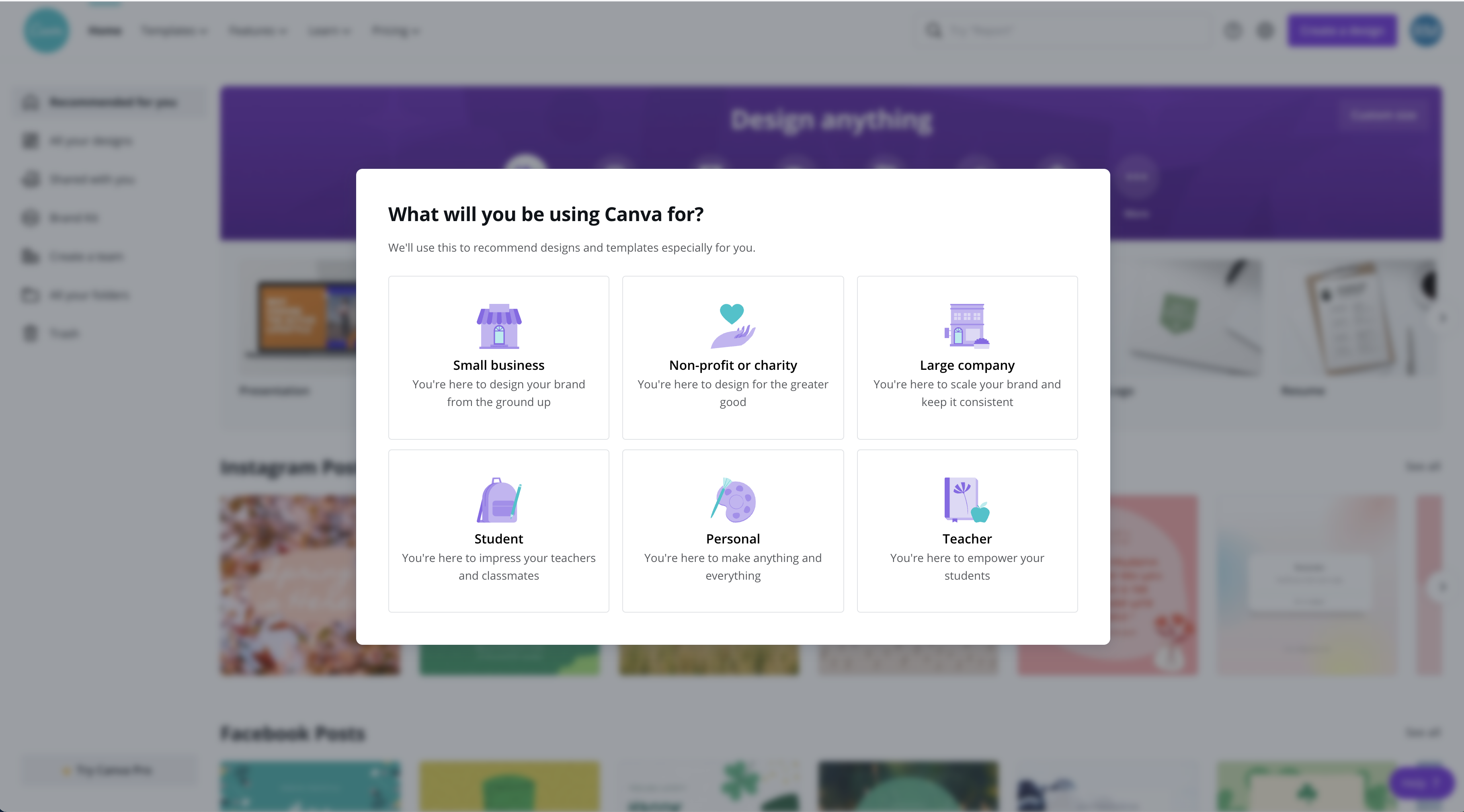Click 'You're here to design your brand' description
This screenshot has width=1464, height=812.
pyautogui.click(x=498, y=393)
